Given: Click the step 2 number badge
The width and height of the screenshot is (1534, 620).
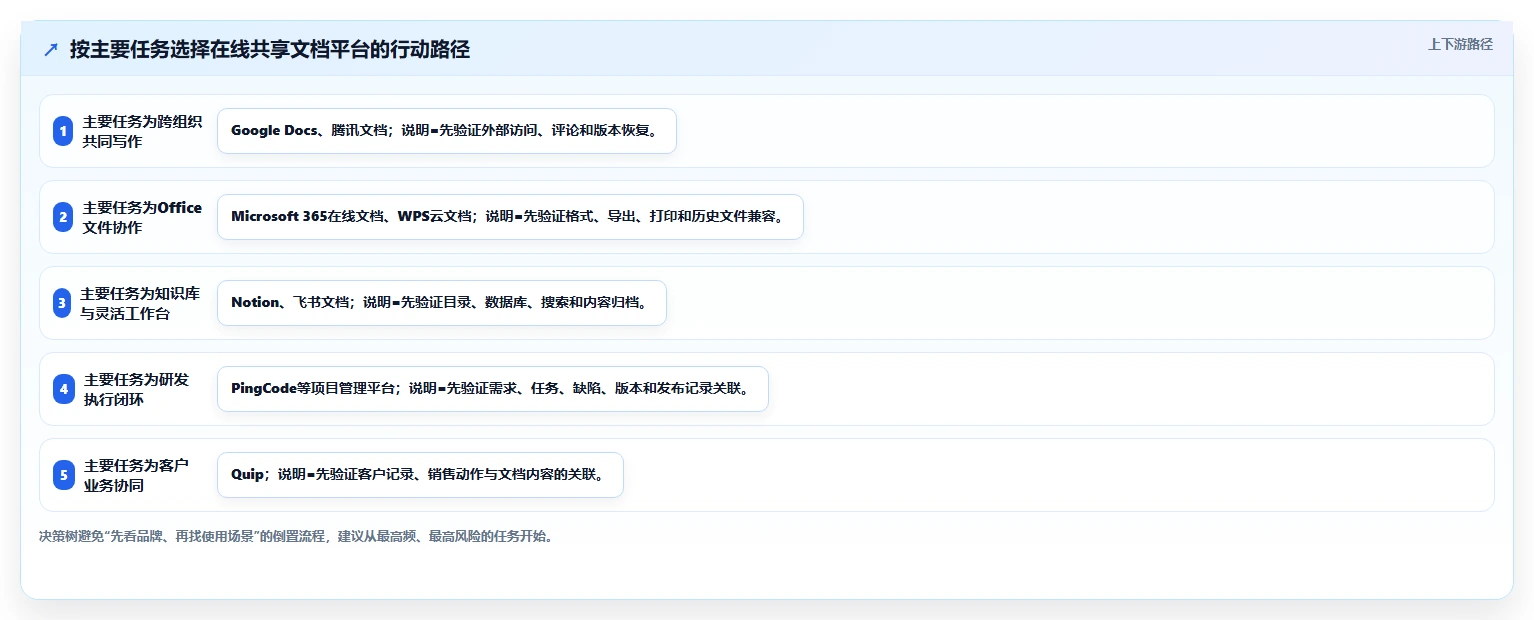Looking at the screenshot, I should (x=63, y=217).
